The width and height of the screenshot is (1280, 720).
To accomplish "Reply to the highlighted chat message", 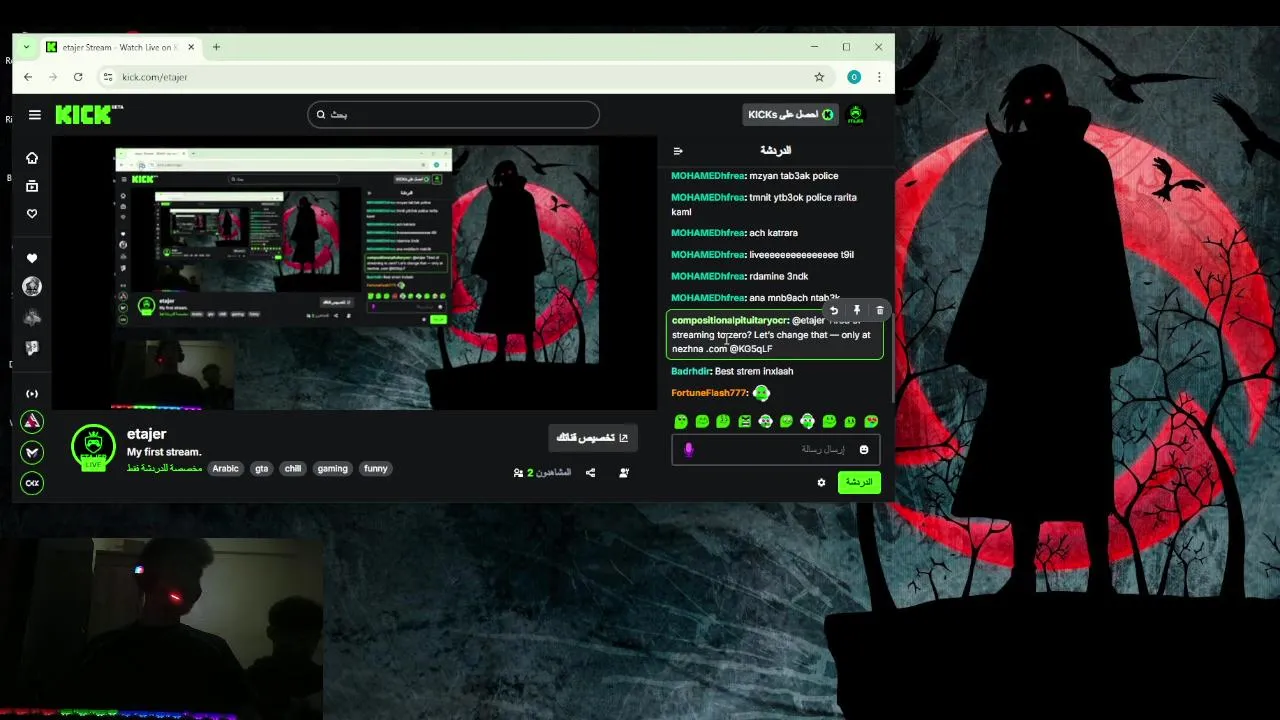I will 834,311.
